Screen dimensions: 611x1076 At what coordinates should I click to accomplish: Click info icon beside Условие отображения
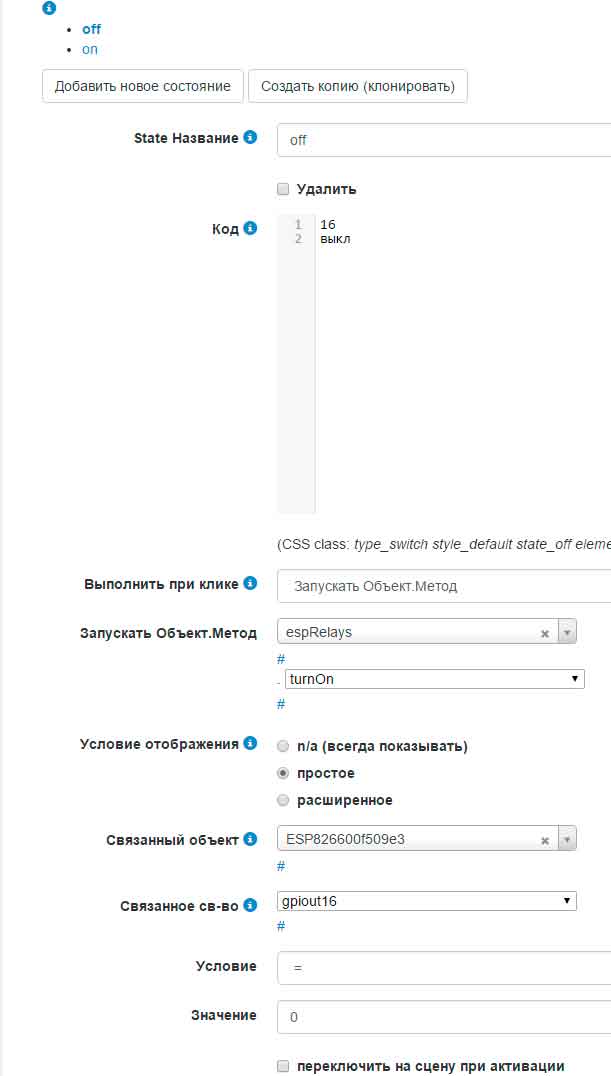pos(250,743)
